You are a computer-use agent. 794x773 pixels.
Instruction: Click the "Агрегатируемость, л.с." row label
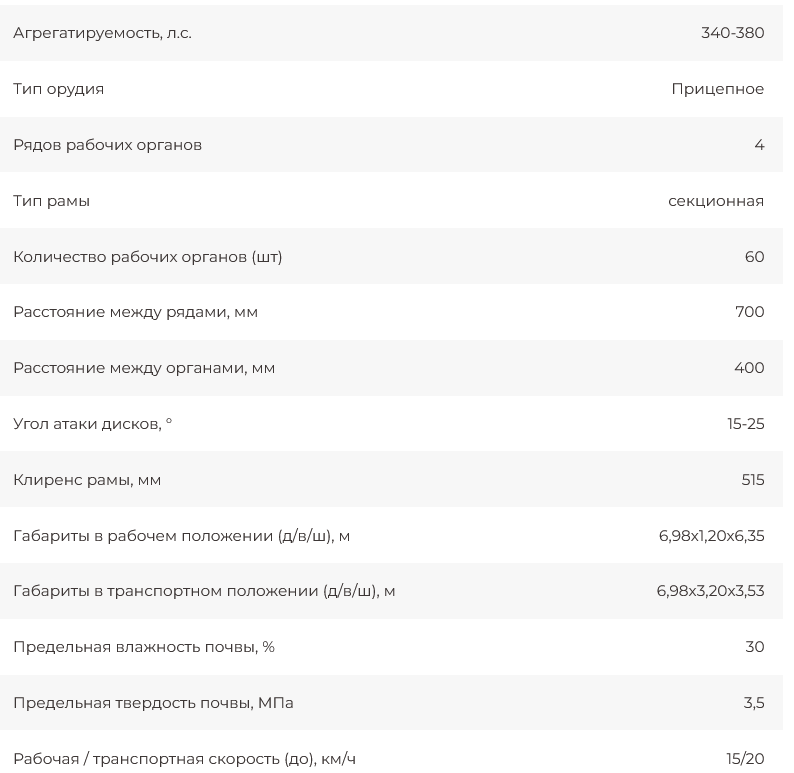pyautogui.click(x=102, y=33)
